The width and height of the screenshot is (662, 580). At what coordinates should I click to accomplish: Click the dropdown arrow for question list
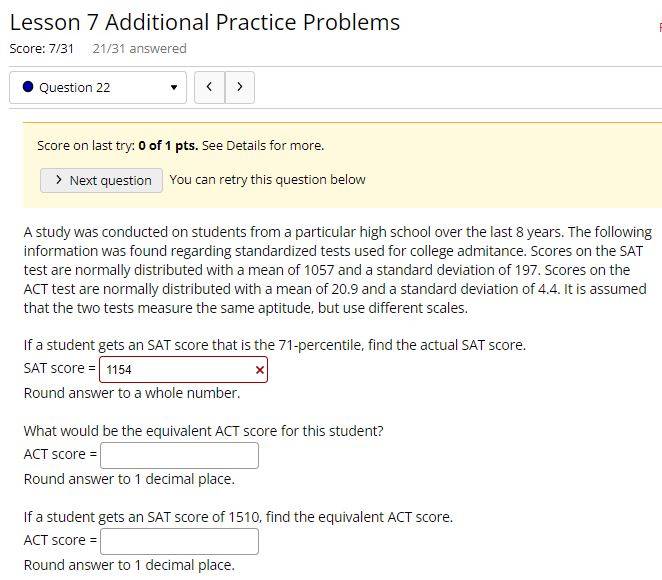click(174, 87)
